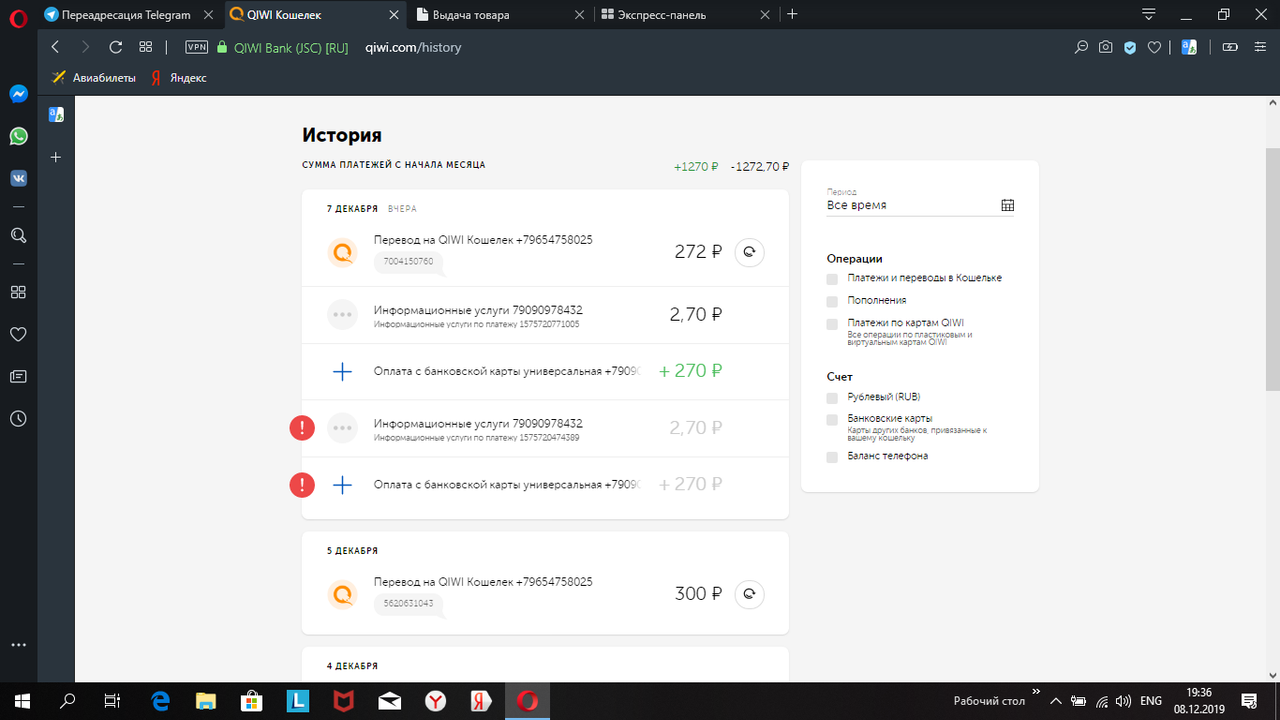Click error mark on failed +270 ₽ top-up
The image size is (1280, 720).
(302, 485)
